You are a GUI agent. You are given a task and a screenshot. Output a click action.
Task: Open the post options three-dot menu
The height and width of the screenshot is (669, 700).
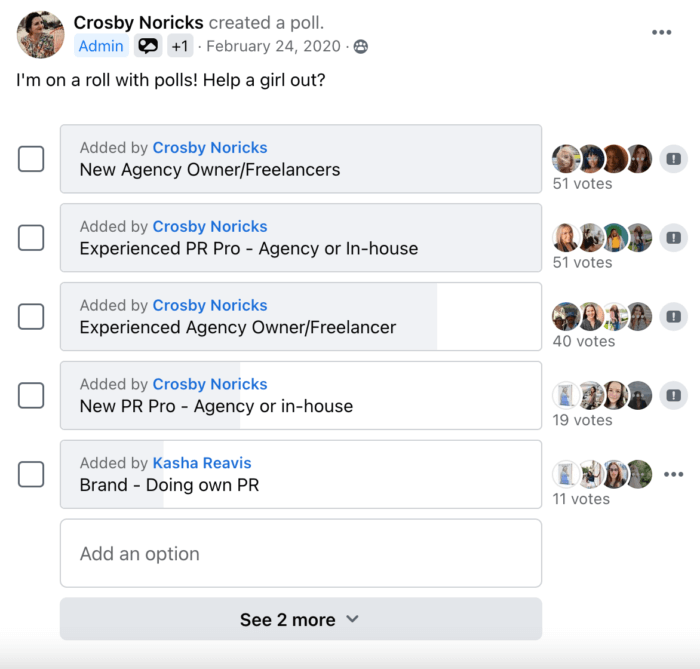point(661,32)
